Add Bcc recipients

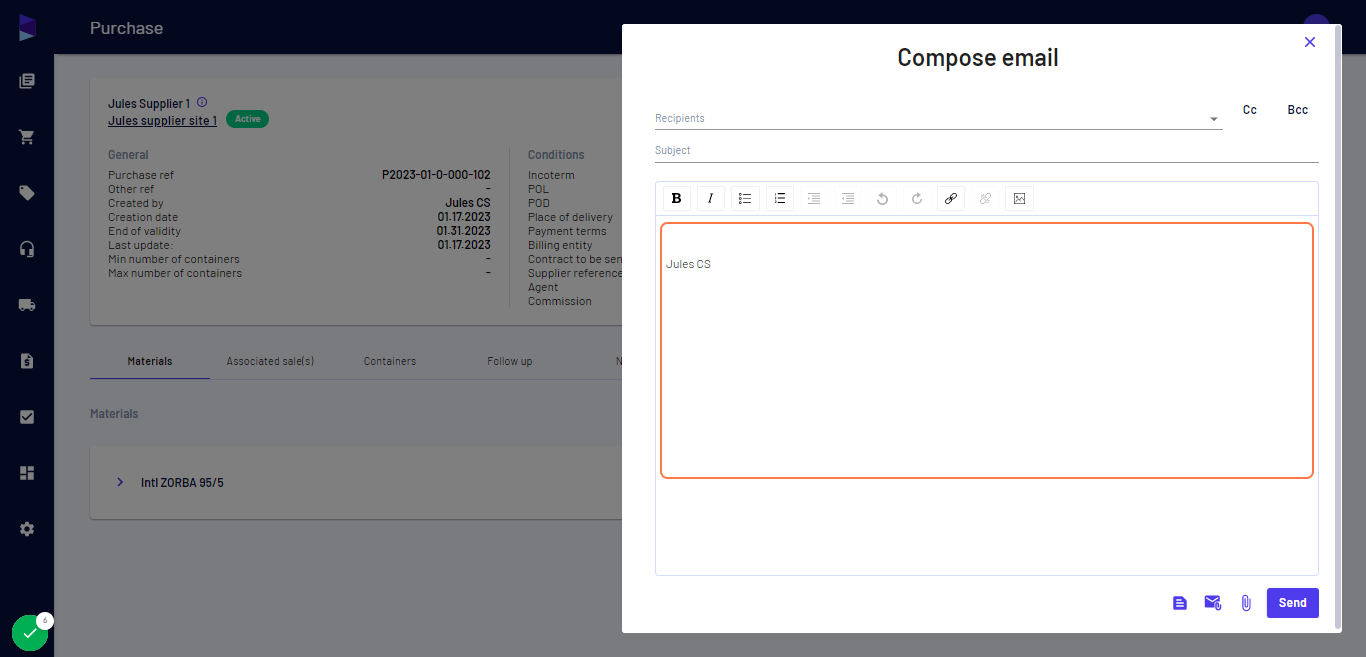click(x=1298, y=110)
